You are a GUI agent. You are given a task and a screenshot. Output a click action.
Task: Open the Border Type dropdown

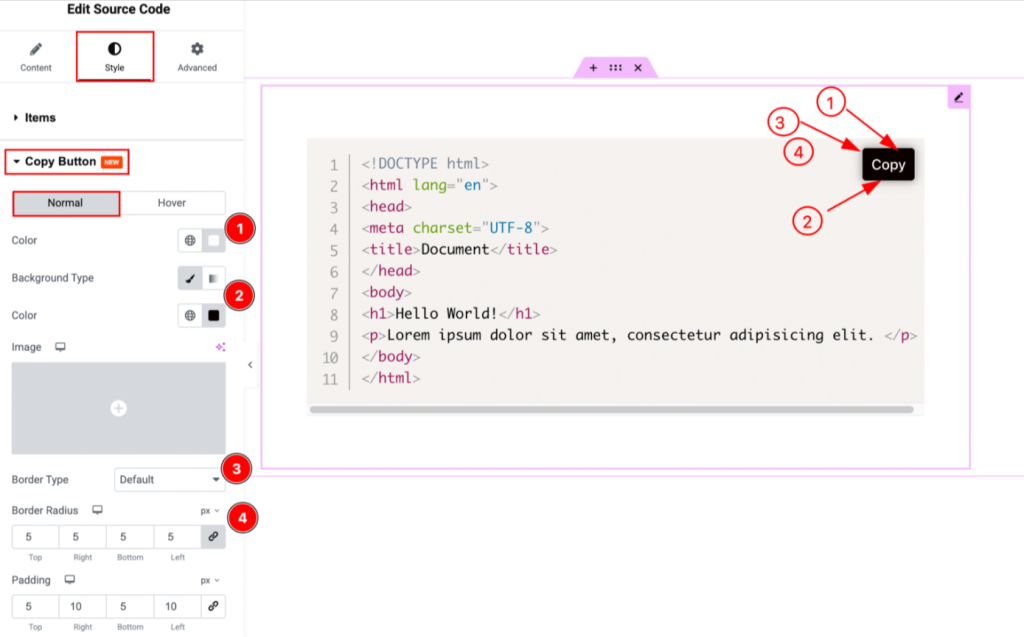(x=170, y=479)
